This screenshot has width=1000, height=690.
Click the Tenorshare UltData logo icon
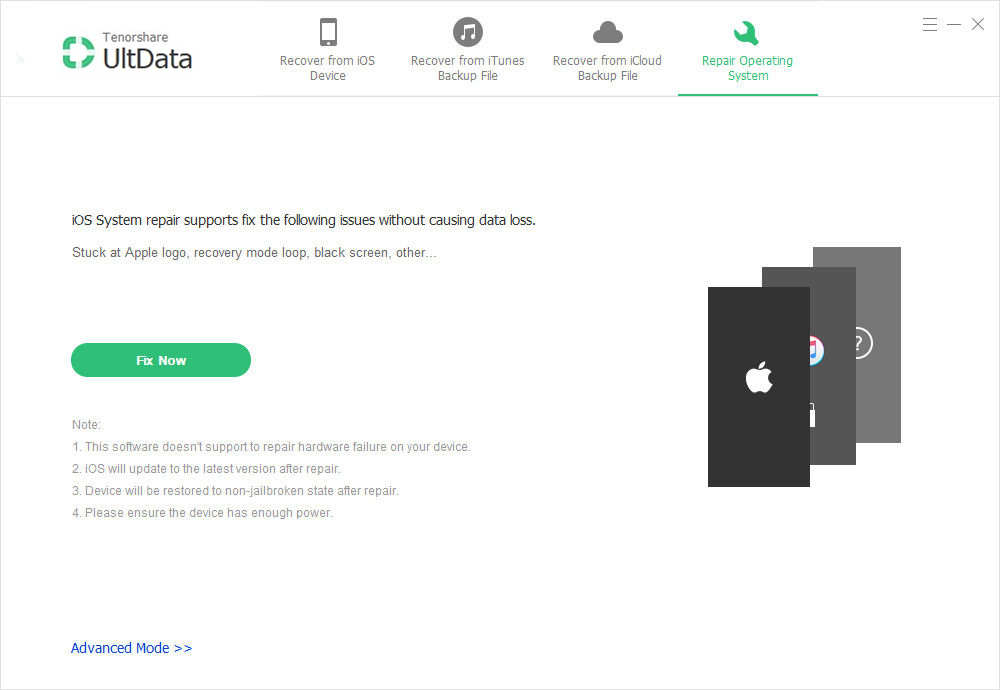[x=78, y=52]
